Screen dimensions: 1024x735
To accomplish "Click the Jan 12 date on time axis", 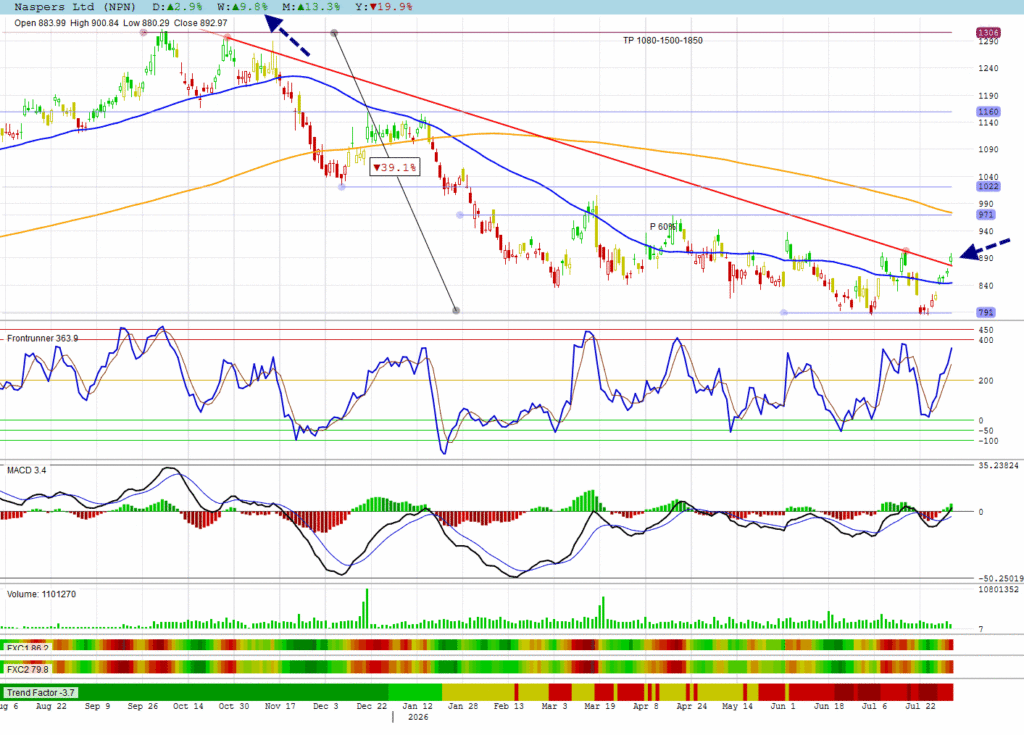I will pos(417,706).
